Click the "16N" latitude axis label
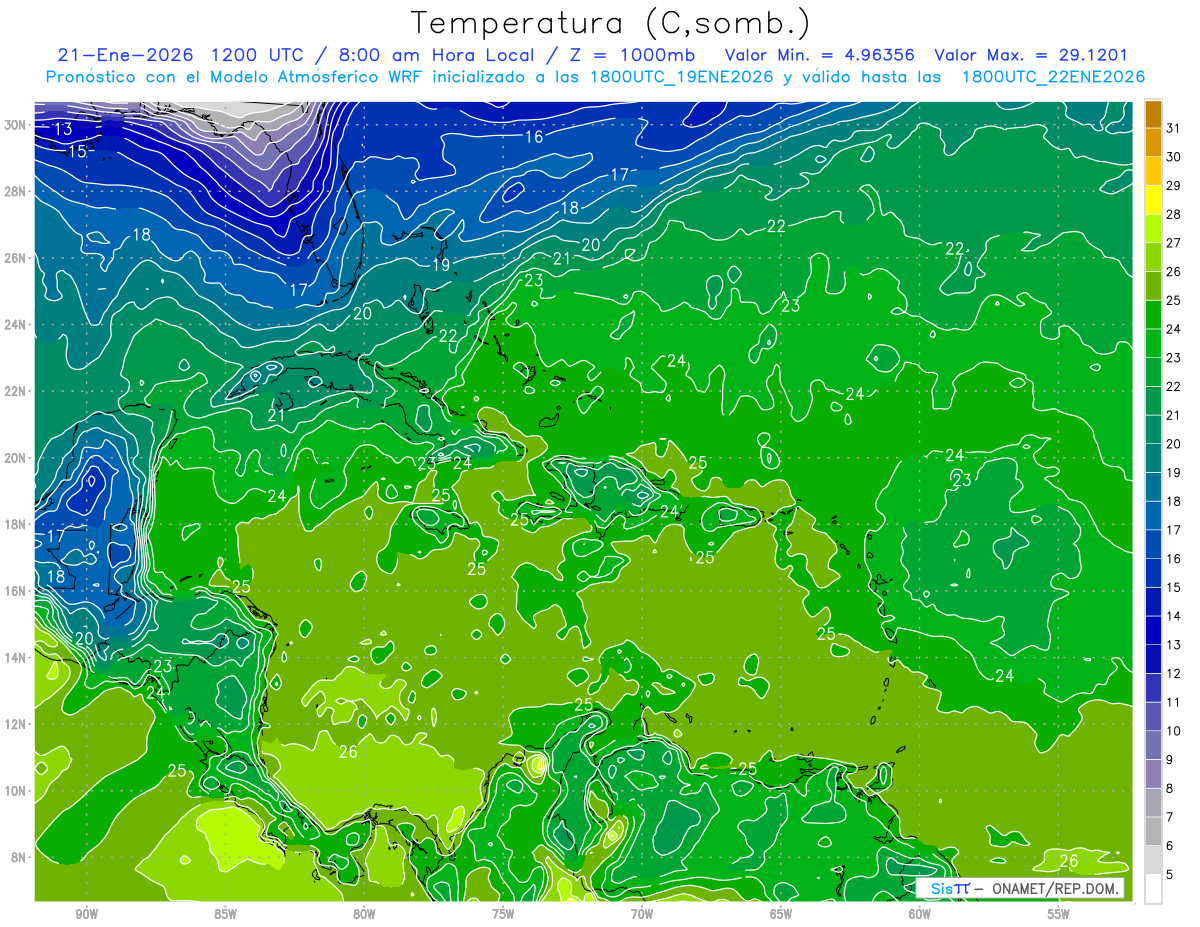Viewport: 1200px width, 927px height. pyautogui.click(x=16, y=590)
